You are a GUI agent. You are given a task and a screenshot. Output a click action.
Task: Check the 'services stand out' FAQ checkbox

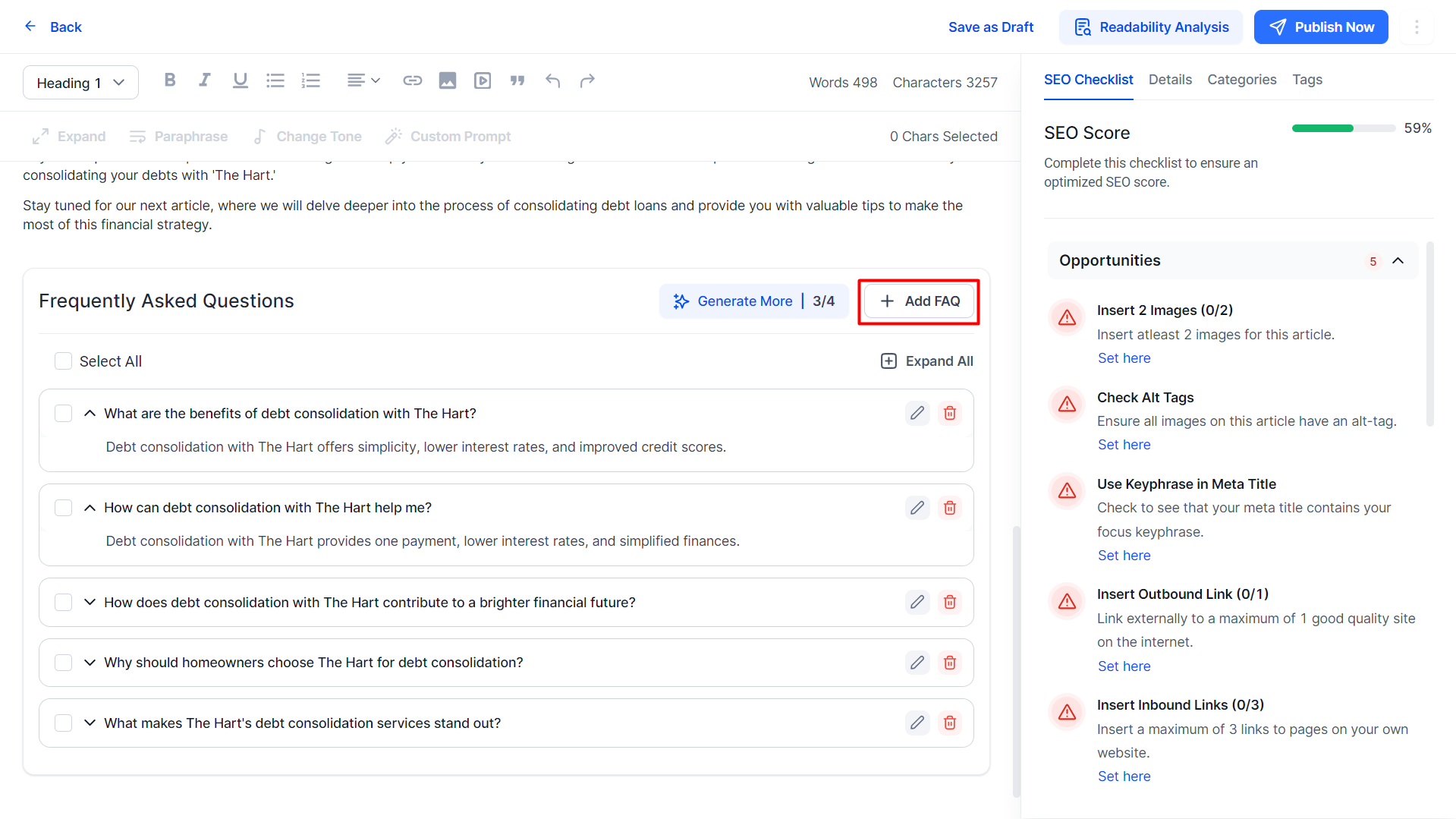[63, 723]
